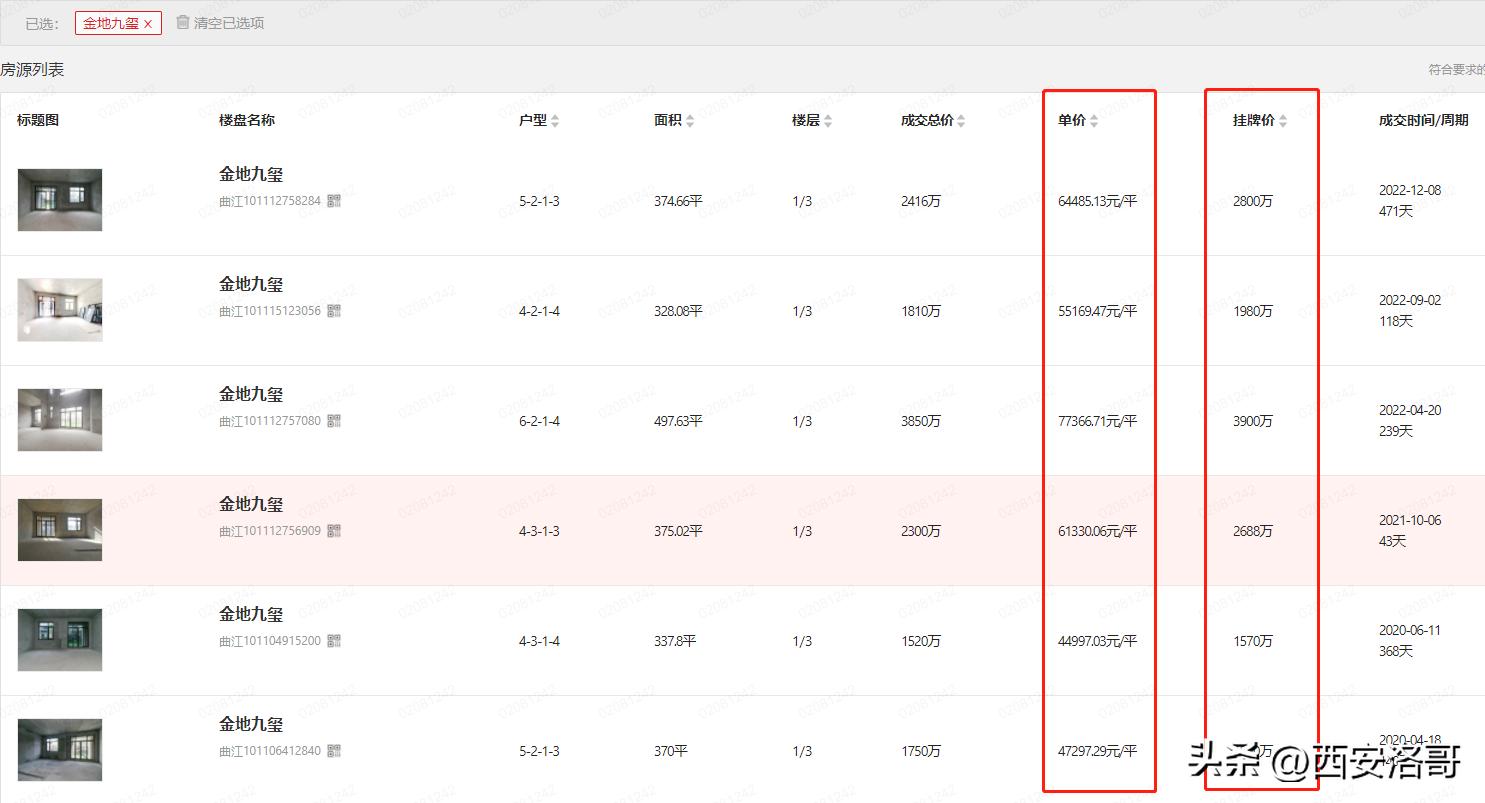The image size is (1485, 803).
Task: Select unit price 64485.13元/平
Action: pos(1097,201)
